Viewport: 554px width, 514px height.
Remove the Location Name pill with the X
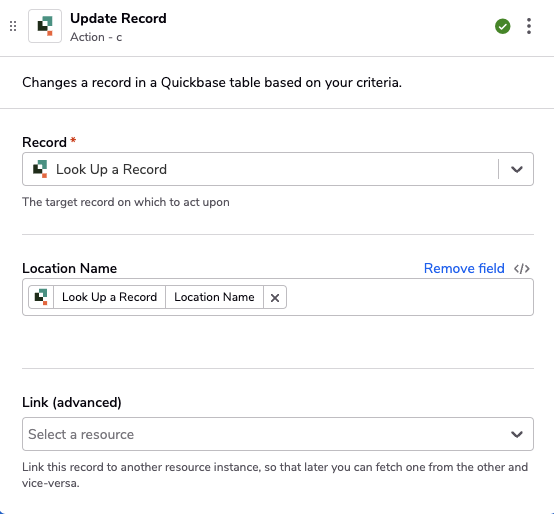pos(275,297)
